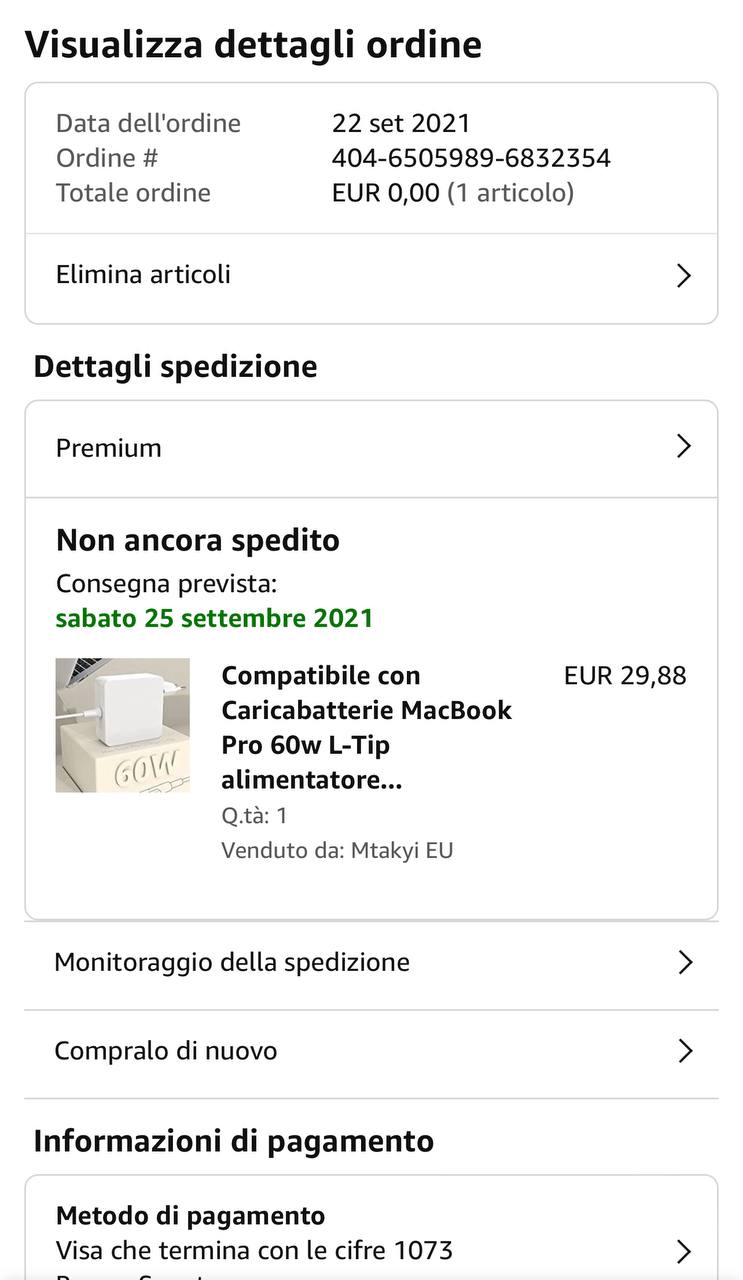
Task: Click the seller line Venduto da: Mtakyi EU
Action: coord(337,851)
